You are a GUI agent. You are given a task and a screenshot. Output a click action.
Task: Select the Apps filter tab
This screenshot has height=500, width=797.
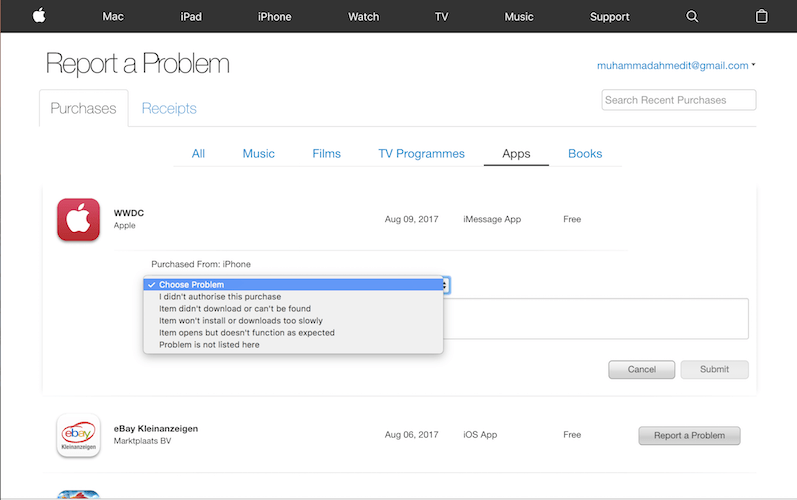click(x=516, y=154)
